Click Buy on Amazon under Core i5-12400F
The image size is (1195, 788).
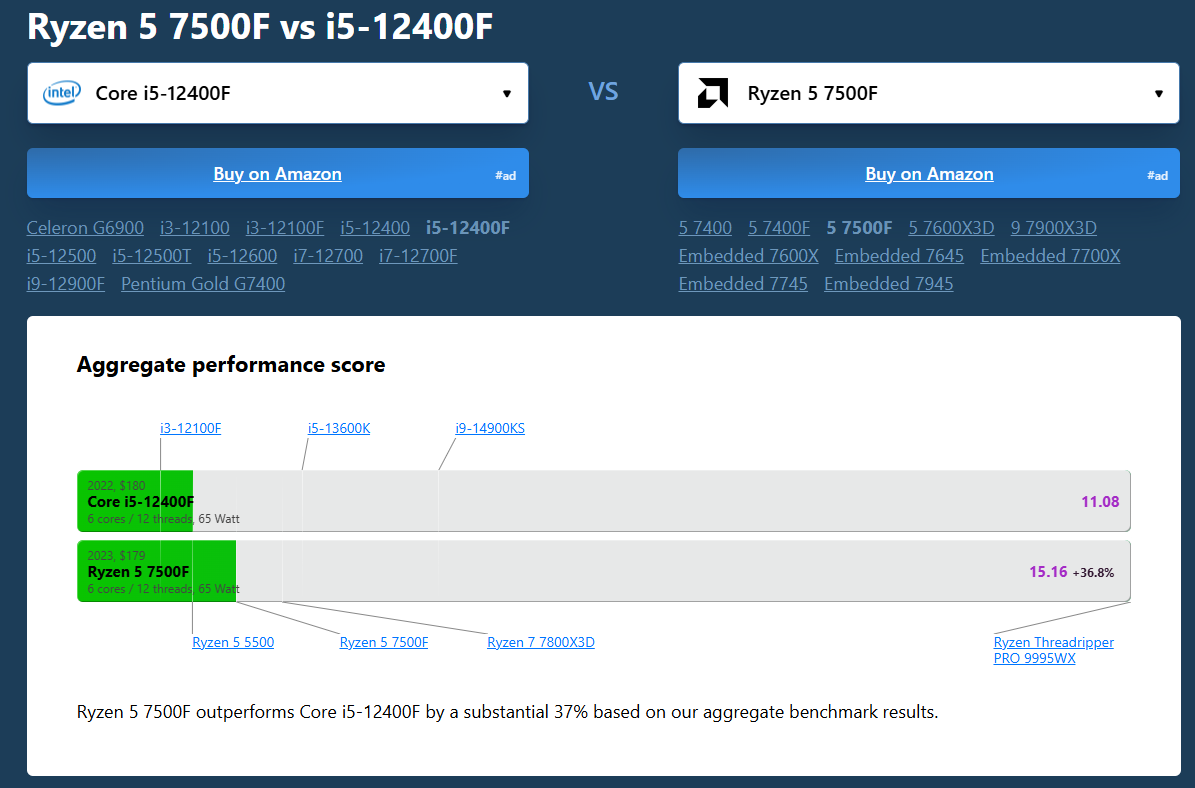[x=277, y=174]
